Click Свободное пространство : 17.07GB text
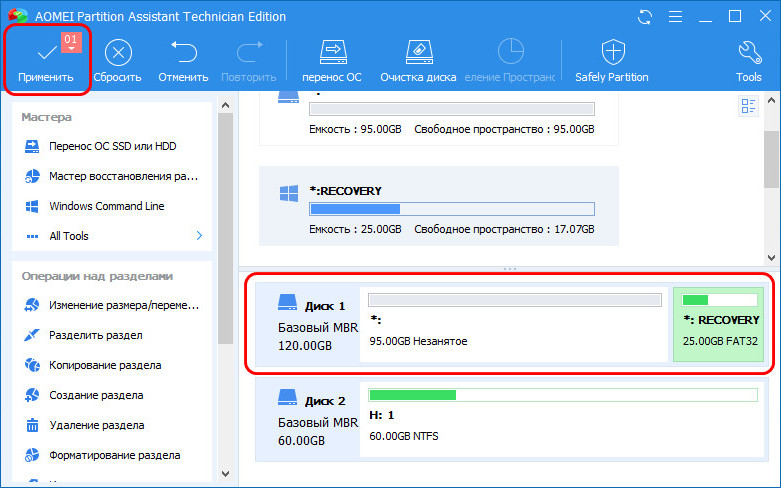The width and height of the screenshot is (781, 488). click(505, 230)
